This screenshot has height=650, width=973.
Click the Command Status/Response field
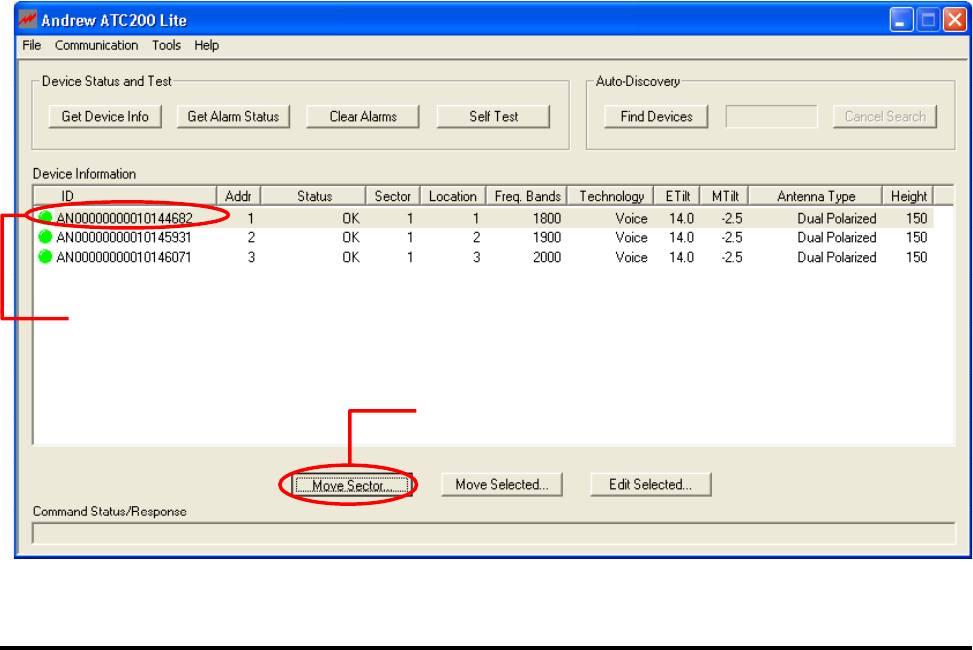coord(494,533)
